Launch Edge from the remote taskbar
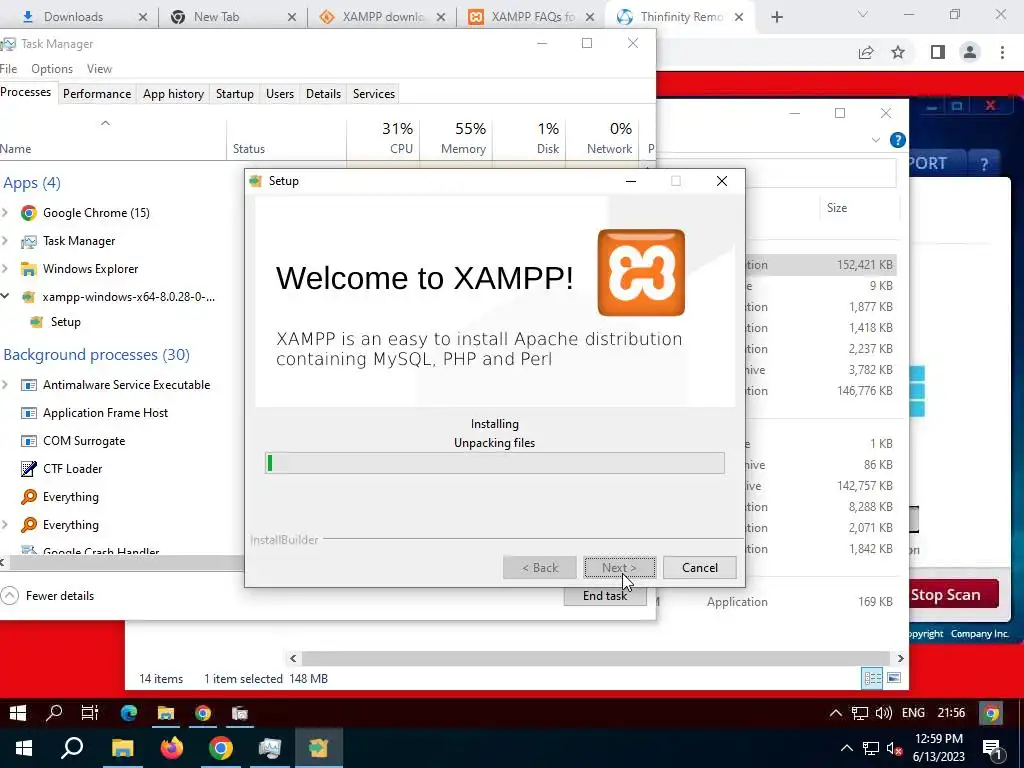 (129, 712)
